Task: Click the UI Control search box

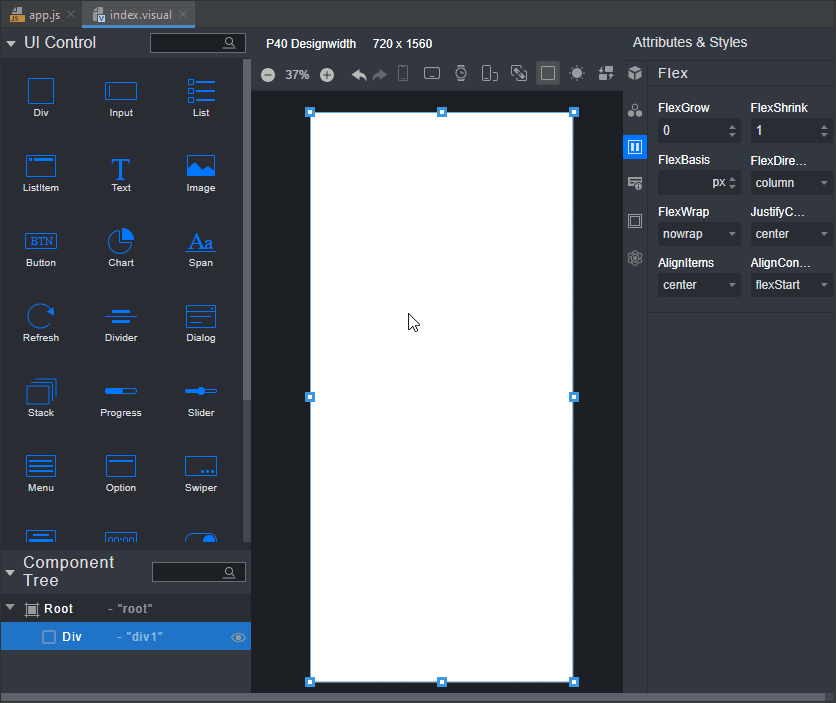Action: click(198, 43)
